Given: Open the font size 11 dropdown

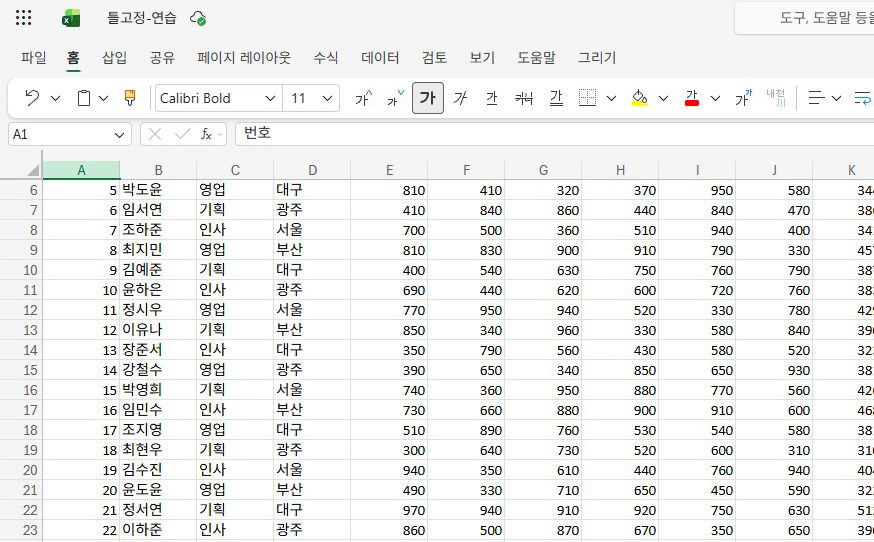Looking at the screenshot, I should [327, 99].
